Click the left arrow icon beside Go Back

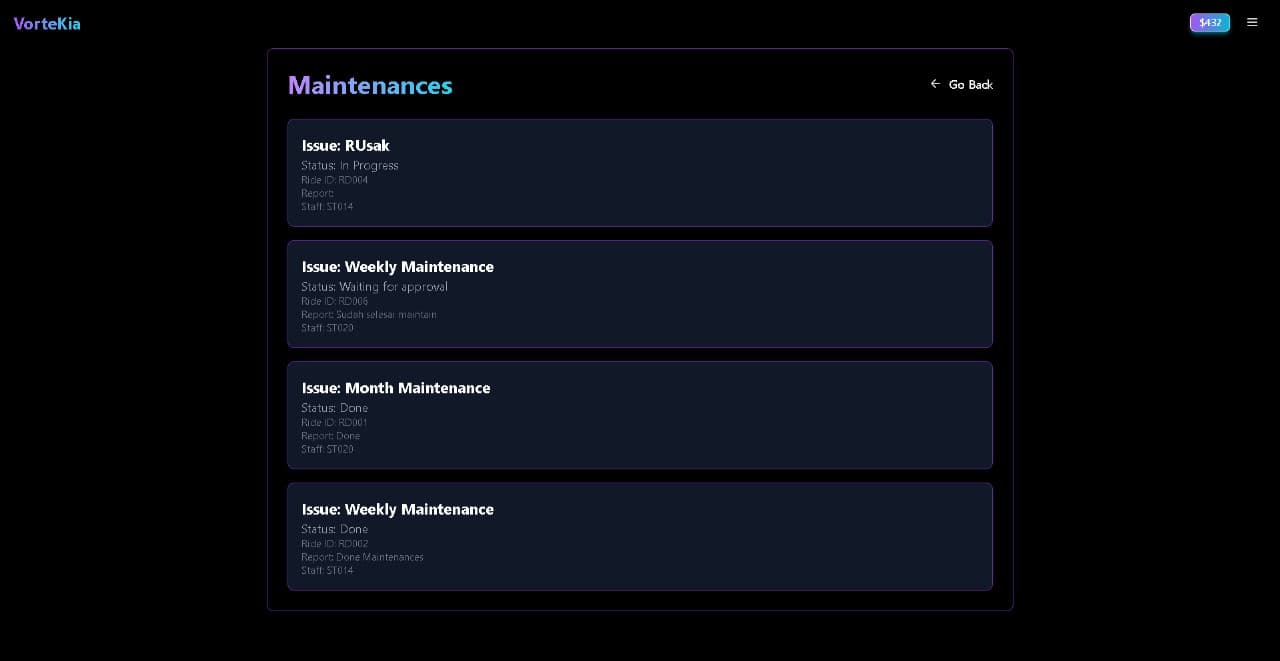pyautogui.click(x=935, y=84)
